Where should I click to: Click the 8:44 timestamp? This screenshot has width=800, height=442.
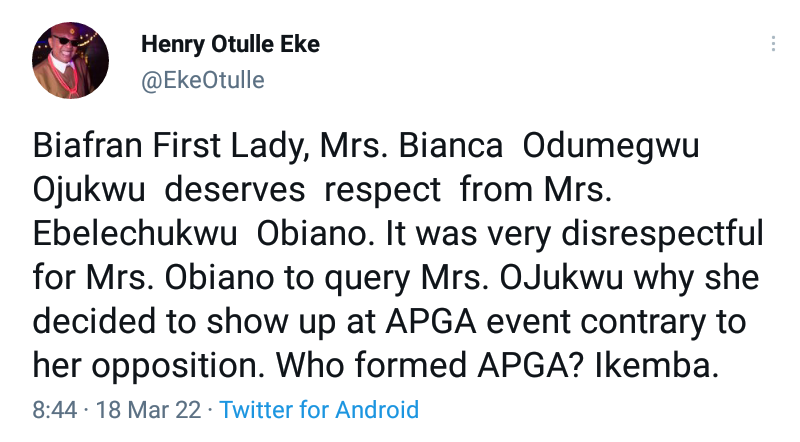(54, 409)
